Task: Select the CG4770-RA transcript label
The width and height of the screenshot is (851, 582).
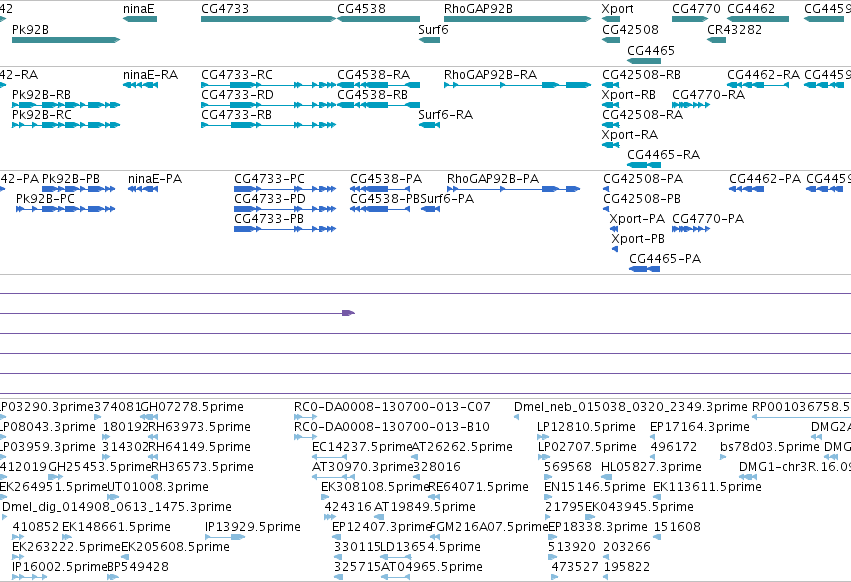Action: coord(708,94)
